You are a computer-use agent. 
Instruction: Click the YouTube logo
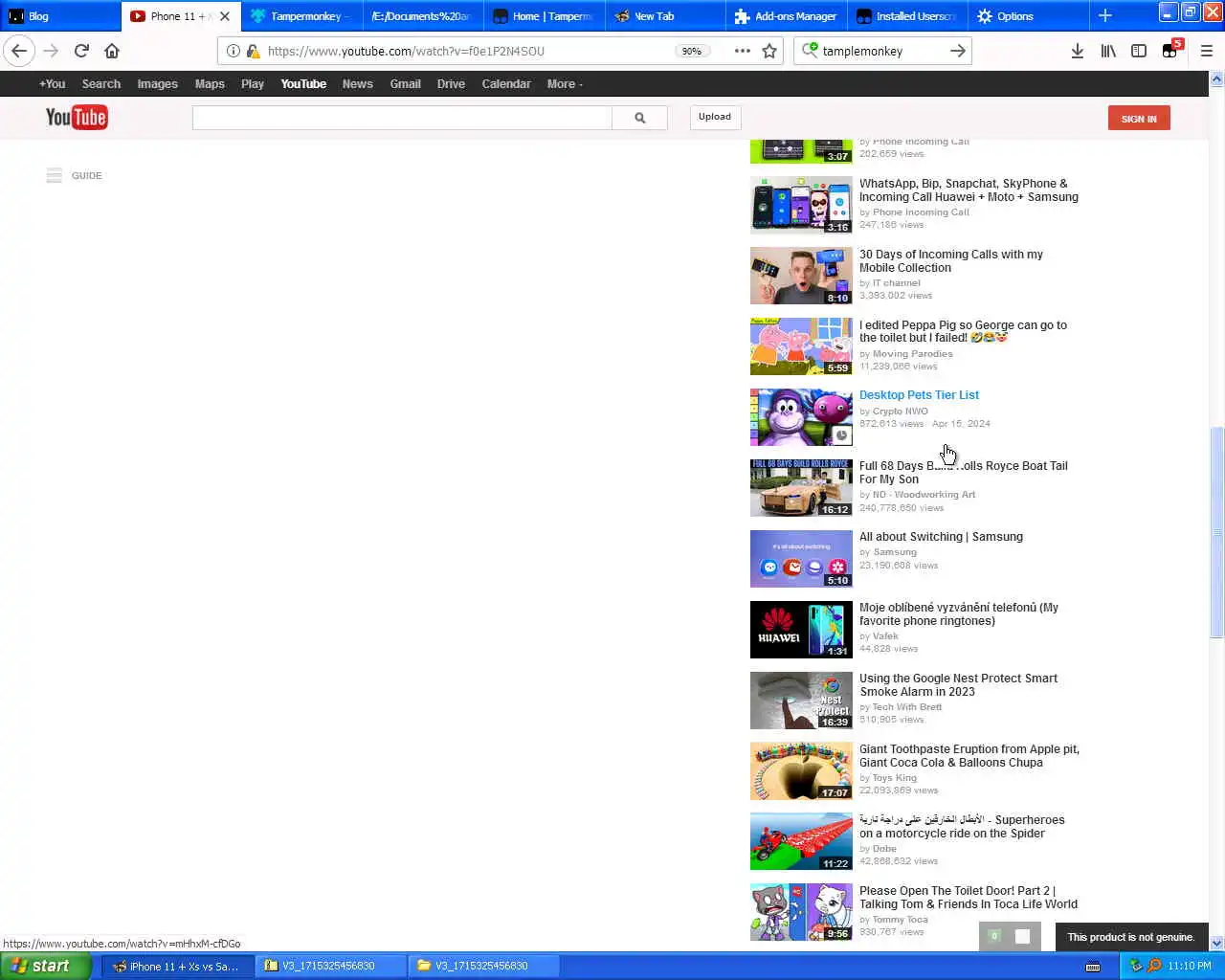(x=77, y=118)
